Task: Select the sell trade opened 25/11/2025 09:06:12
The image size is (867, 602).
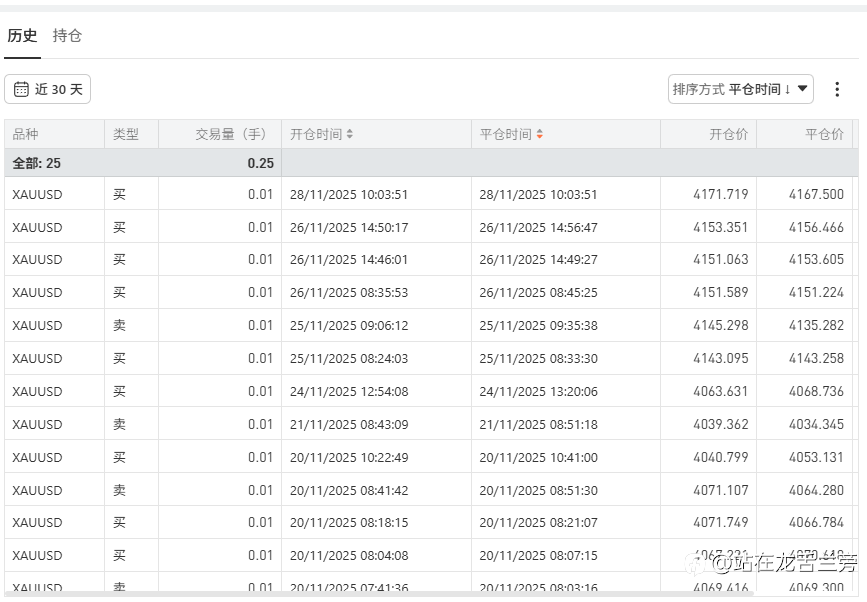Action: click(x=349, y=325)
